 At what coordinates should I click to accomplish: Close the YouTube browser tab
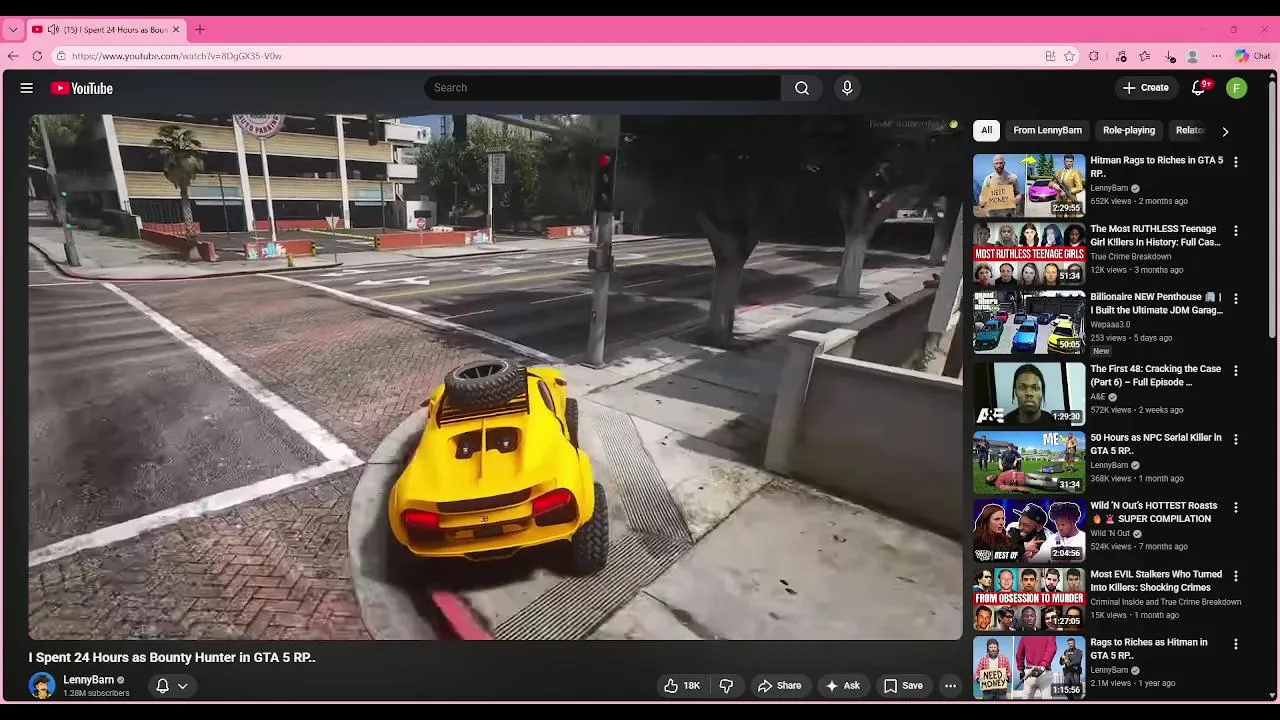[x=176, y=30]
